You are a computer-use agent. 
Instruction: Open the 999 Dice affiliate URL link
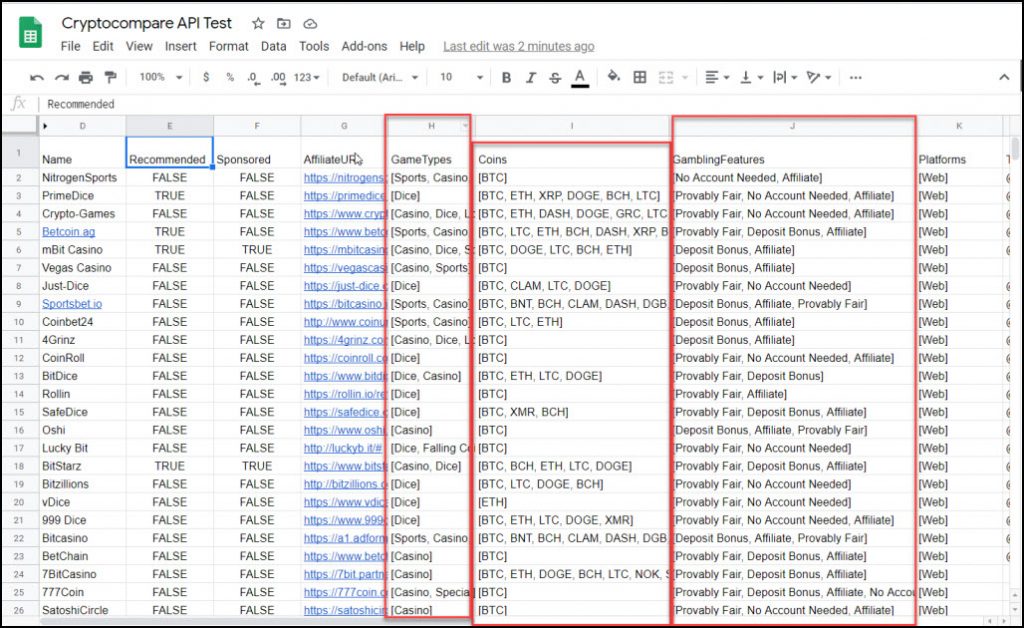(x=345, y=520)
